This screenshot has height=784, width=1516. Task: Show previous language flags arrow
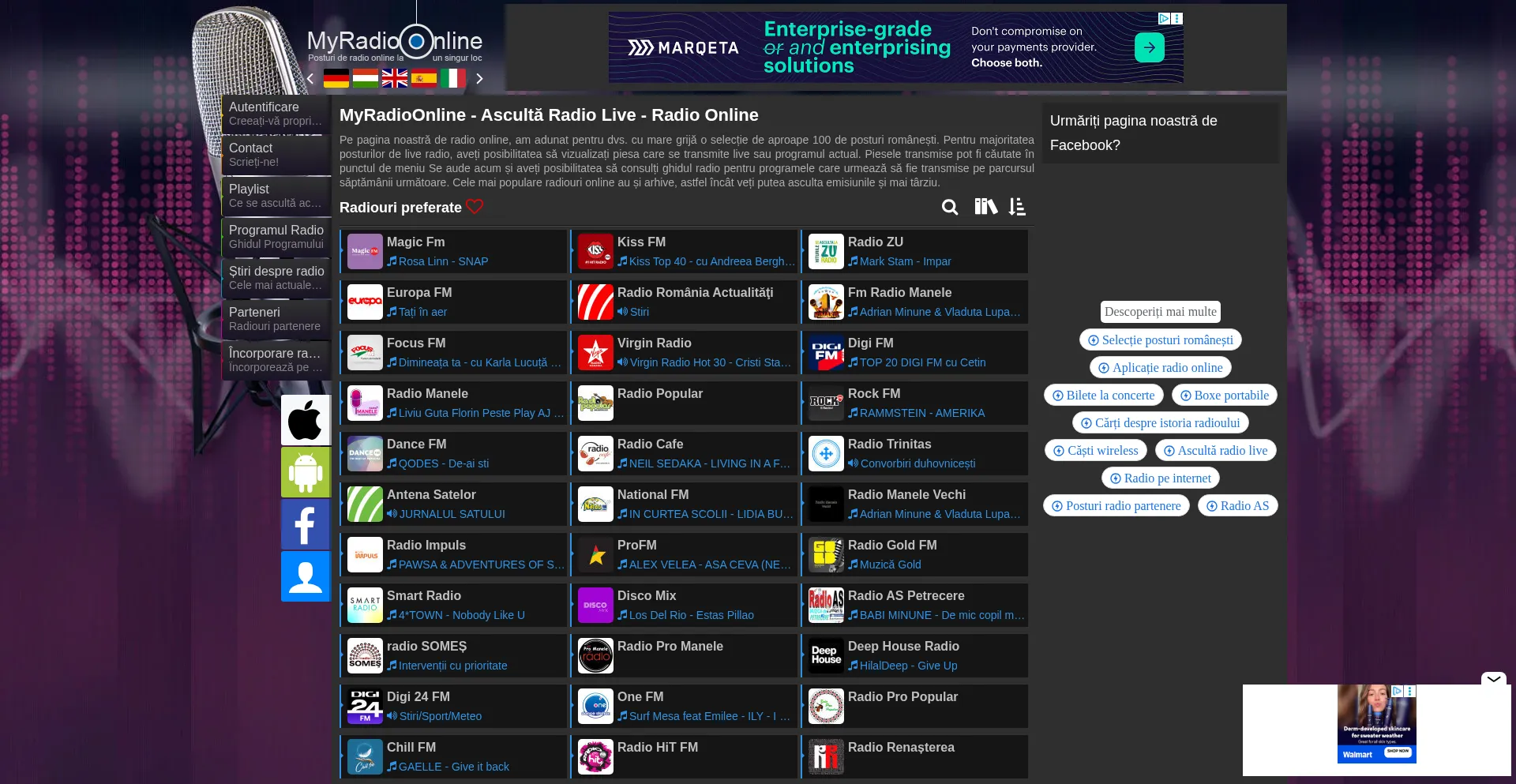click(x=310, y=78)
